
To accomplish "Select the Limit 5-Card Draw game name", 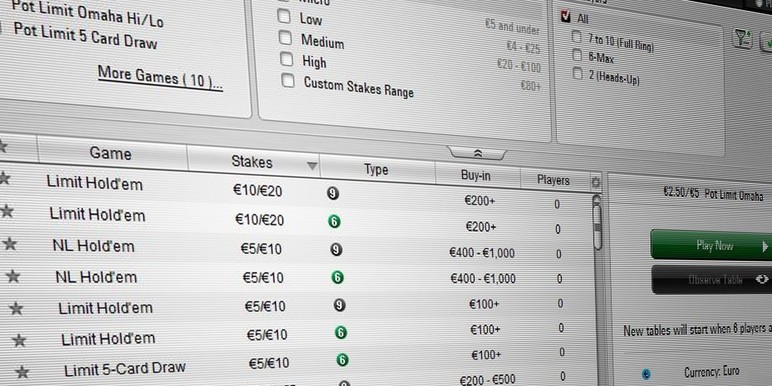I will pos(125,369).
